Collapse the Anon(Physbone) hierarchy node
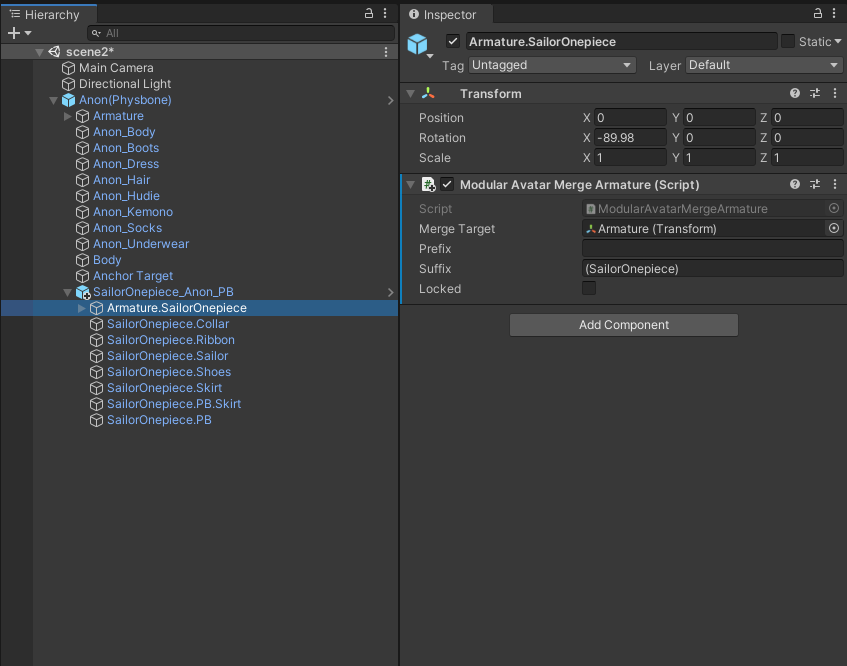The image size is (847, 666). (53, 100)
